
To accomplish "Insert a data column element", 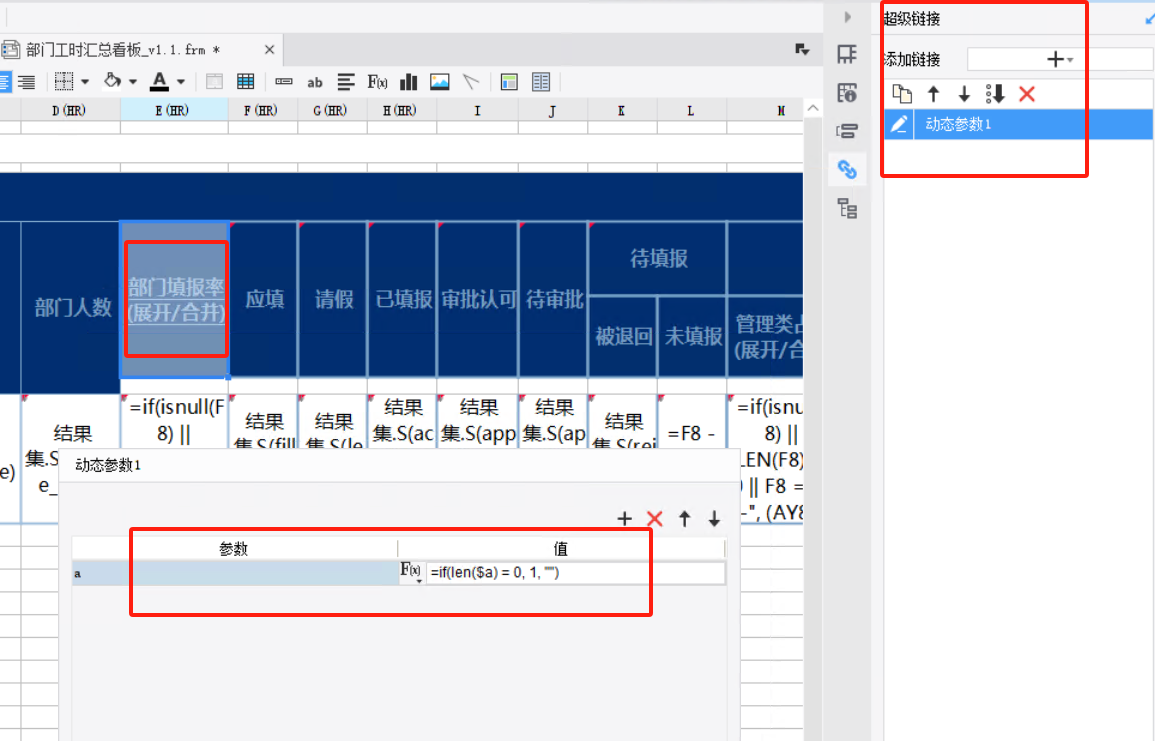I will 284,82.
